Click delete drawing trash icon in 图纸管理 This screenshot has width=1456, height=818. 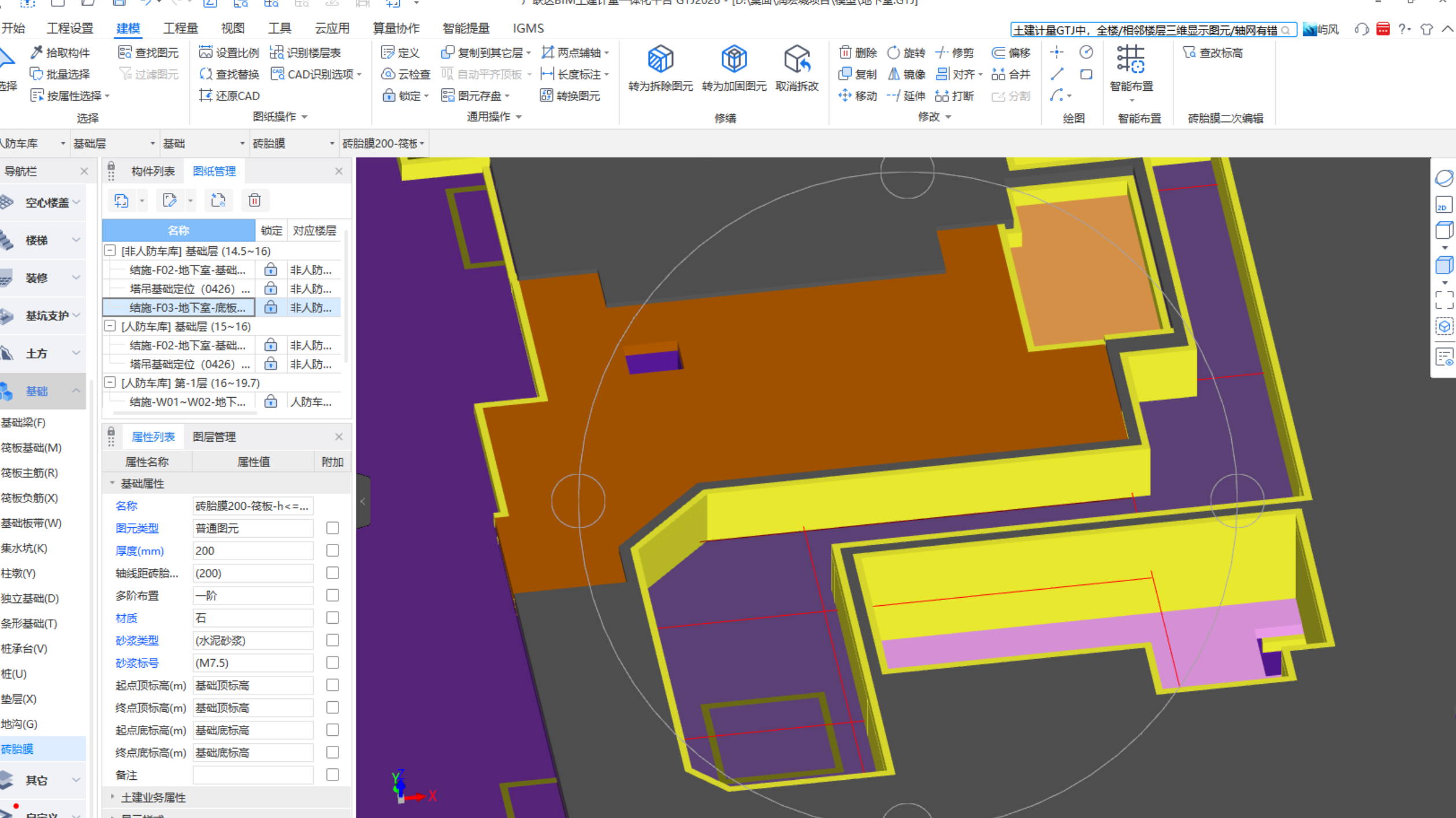point(254,201)
